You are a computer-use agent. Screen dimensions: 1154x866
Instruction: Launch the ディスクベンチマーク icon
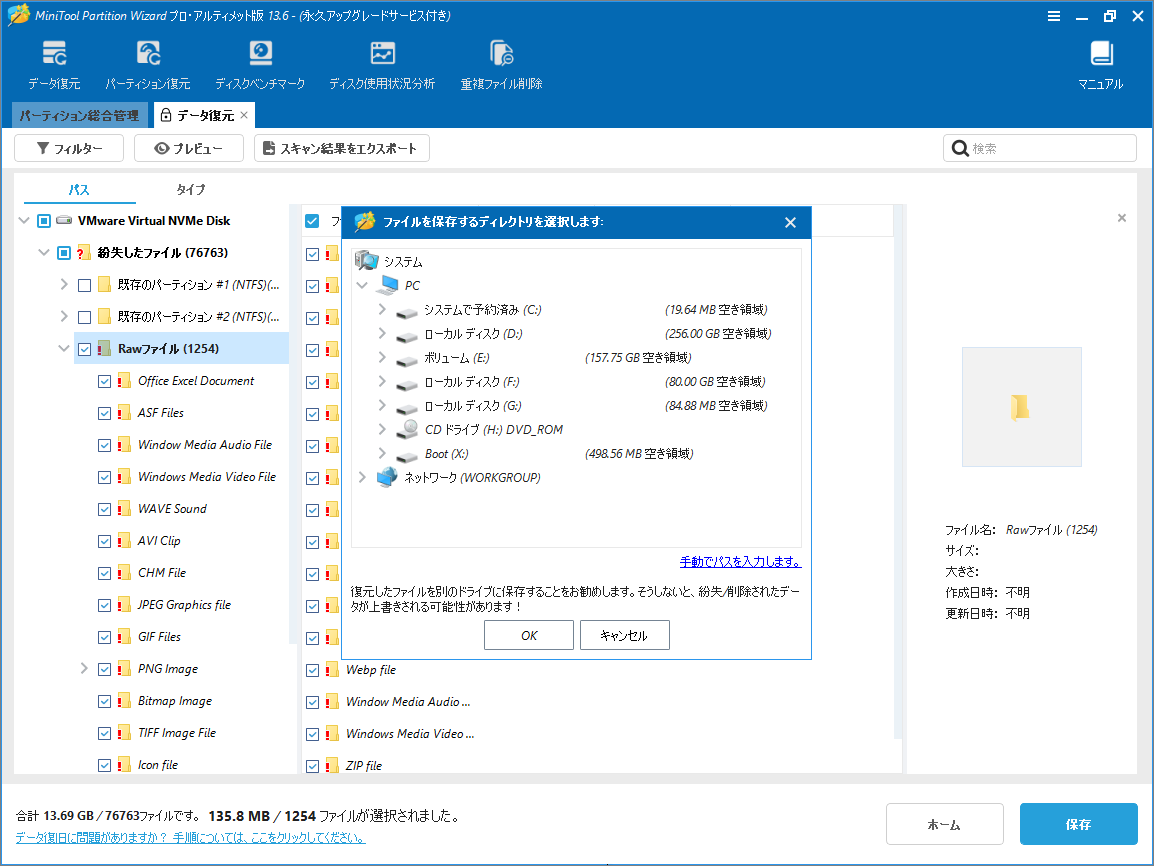coord(261,54)
